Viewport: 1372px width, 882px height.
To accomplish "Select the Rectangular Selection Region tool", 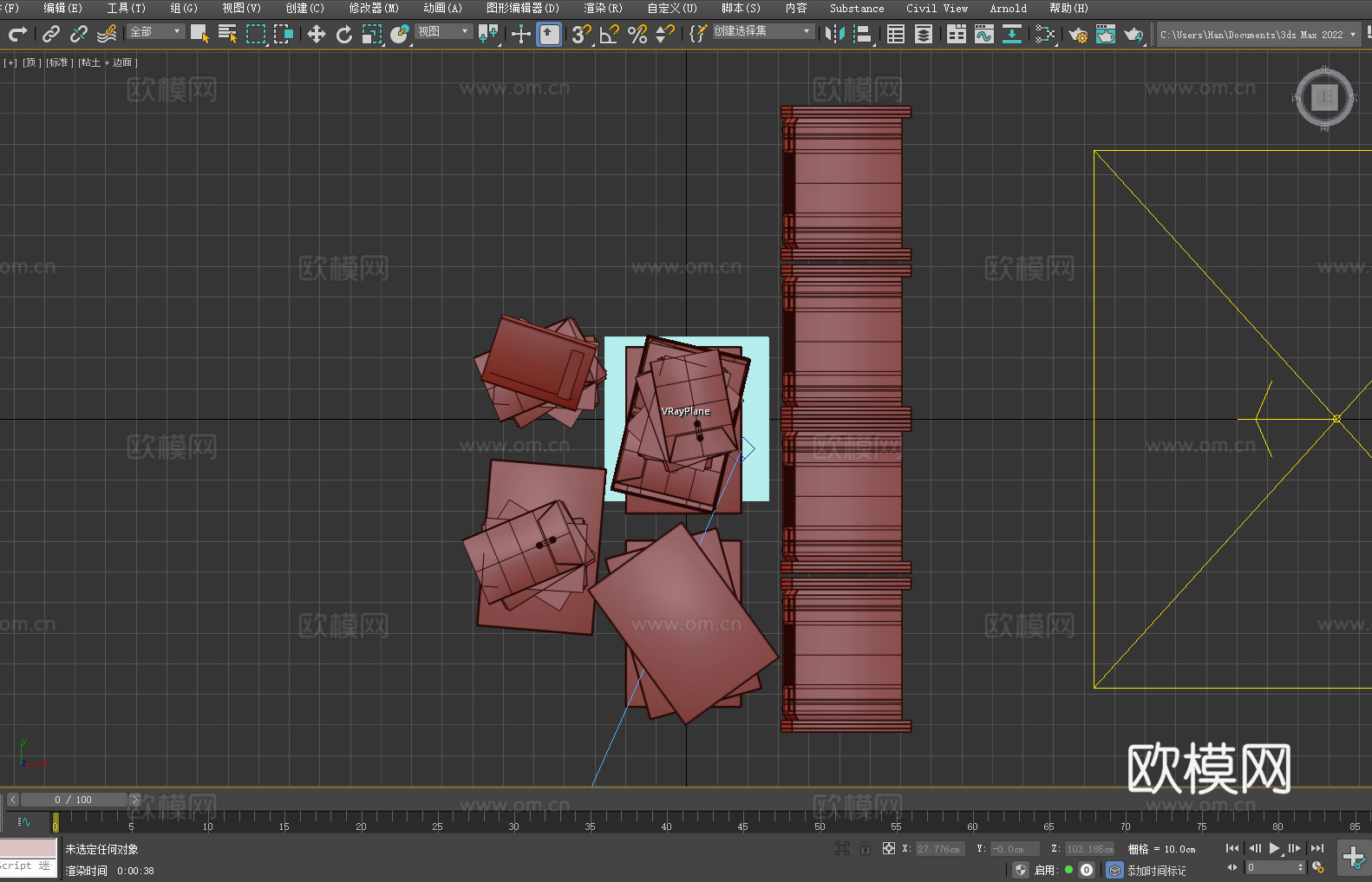I will pyautogui.click(x=256, y=34).
